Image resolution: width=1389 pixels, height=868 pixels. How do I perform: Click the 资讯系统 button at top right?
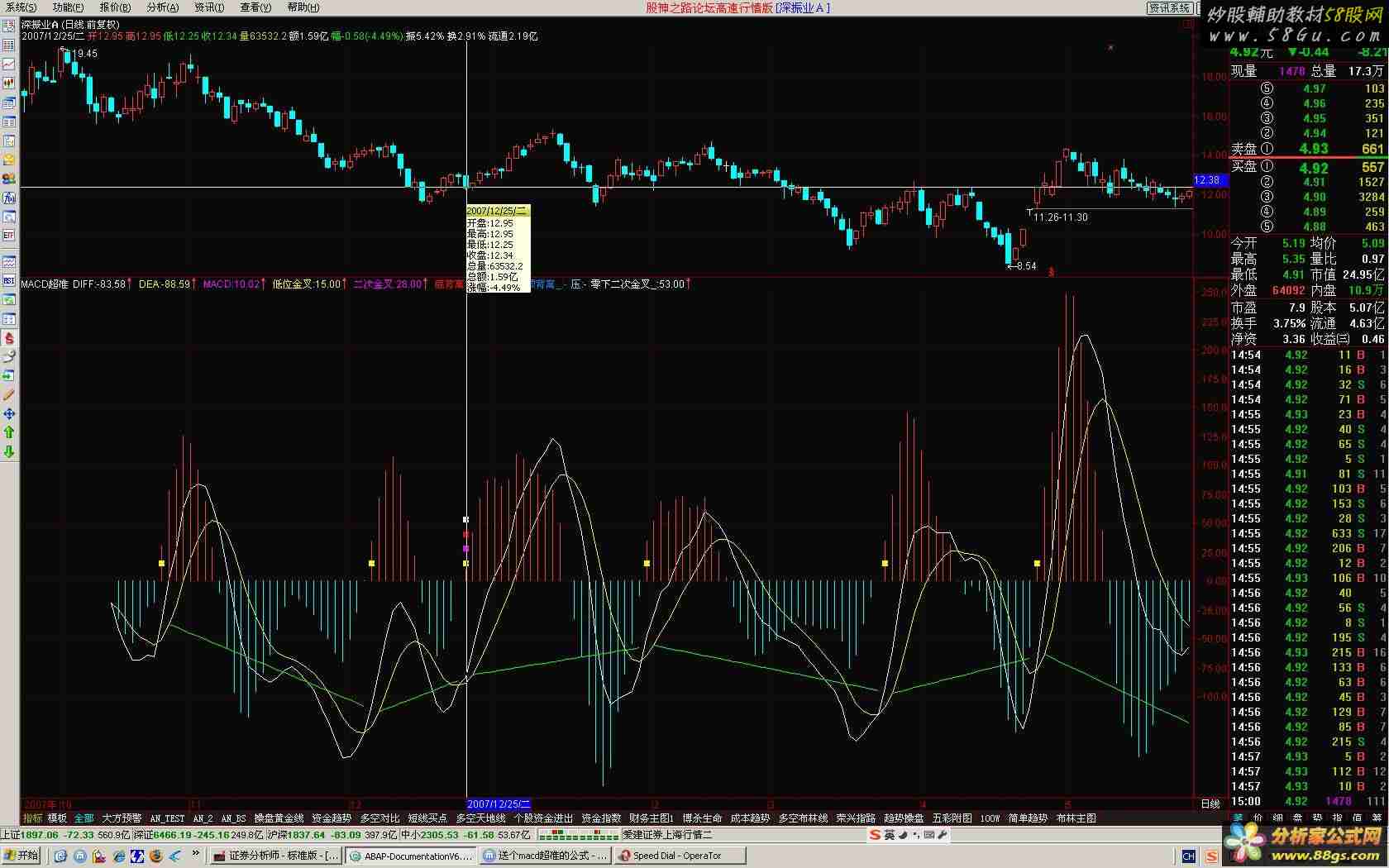click(x=1169, y=7)
